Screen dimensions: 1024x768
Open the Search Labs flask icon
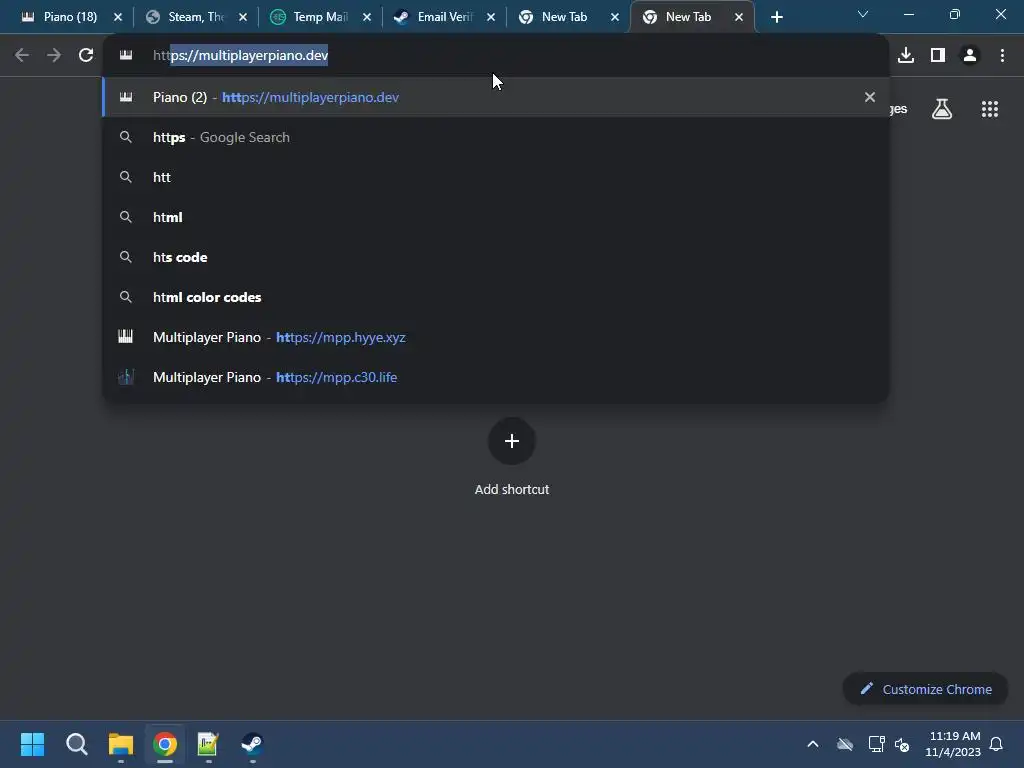click(942, 109)
